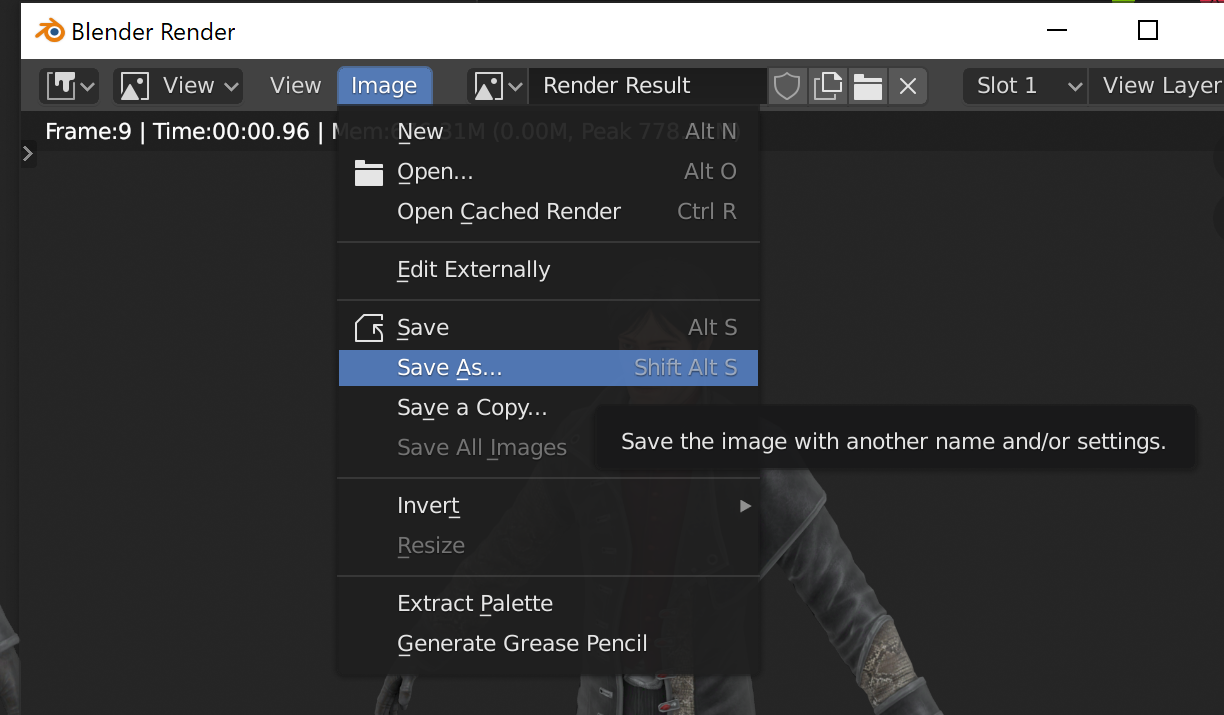The width and height of the screenshot is (1224, 715).
Task: Open the Slot 1 dropdown
Action: point(1025,86)
